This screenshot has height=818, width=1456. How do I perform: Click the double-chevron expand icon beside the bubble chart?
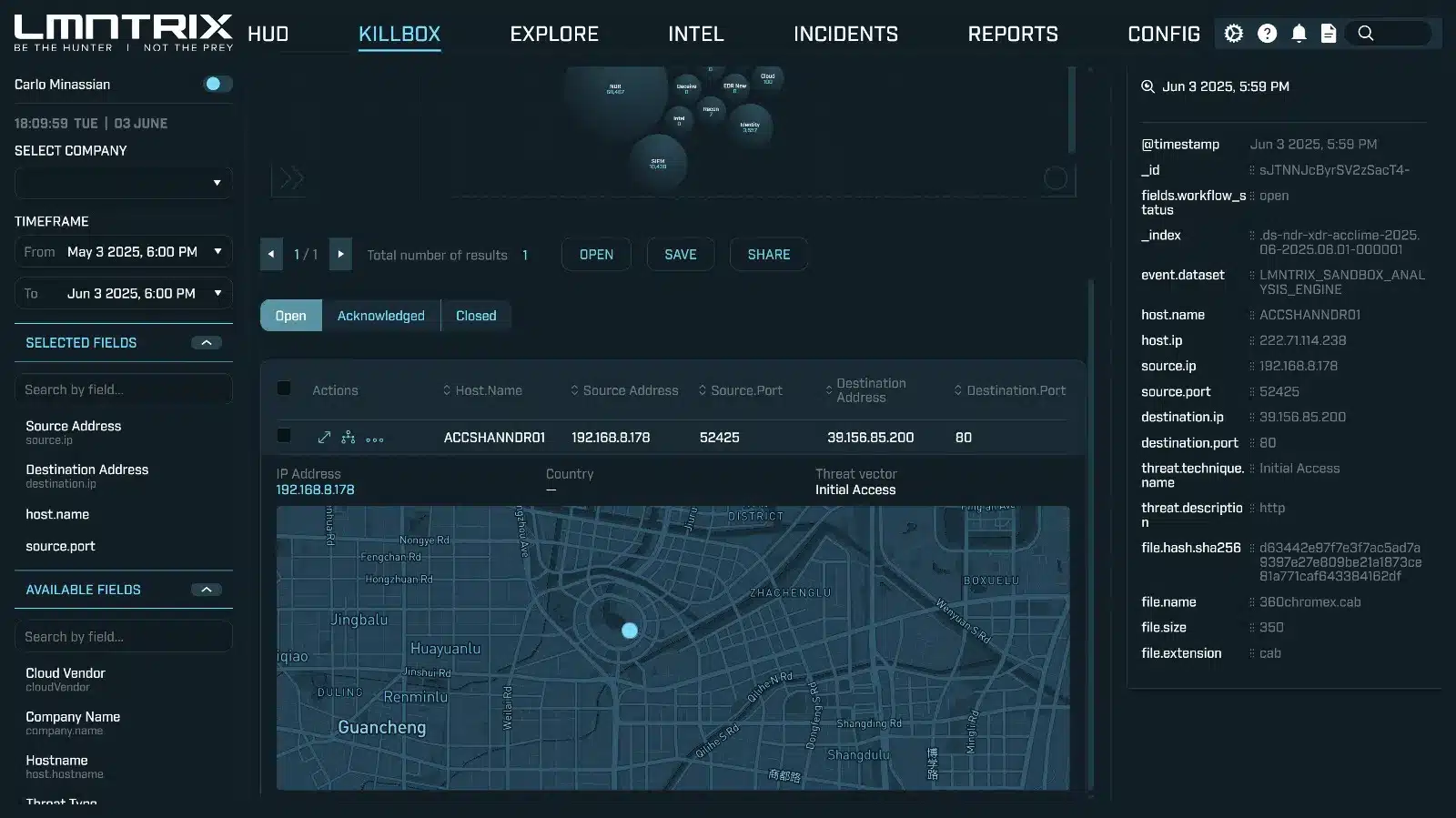pyautogui.click(x=291, y=178)
